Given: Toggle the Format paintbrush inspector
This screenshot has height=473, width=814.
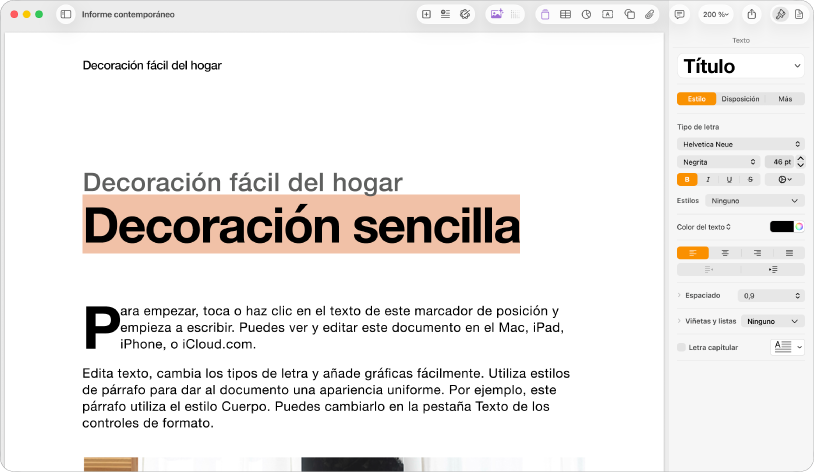Looking at the screenshot, I should coord(780,15).
